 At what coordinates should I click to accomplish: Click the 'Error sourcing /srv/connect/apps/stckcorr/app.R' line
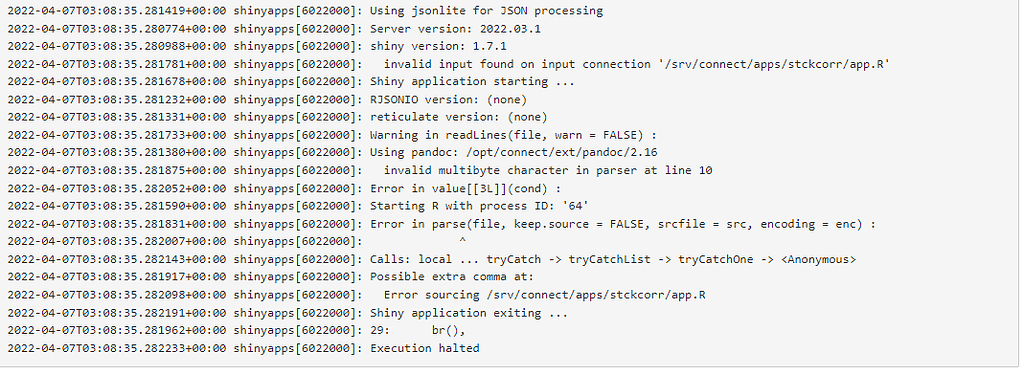357,295
